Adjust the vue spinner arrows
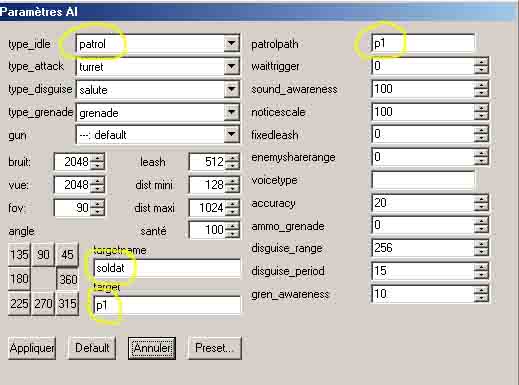519x385 pixels. click(98, 185)
